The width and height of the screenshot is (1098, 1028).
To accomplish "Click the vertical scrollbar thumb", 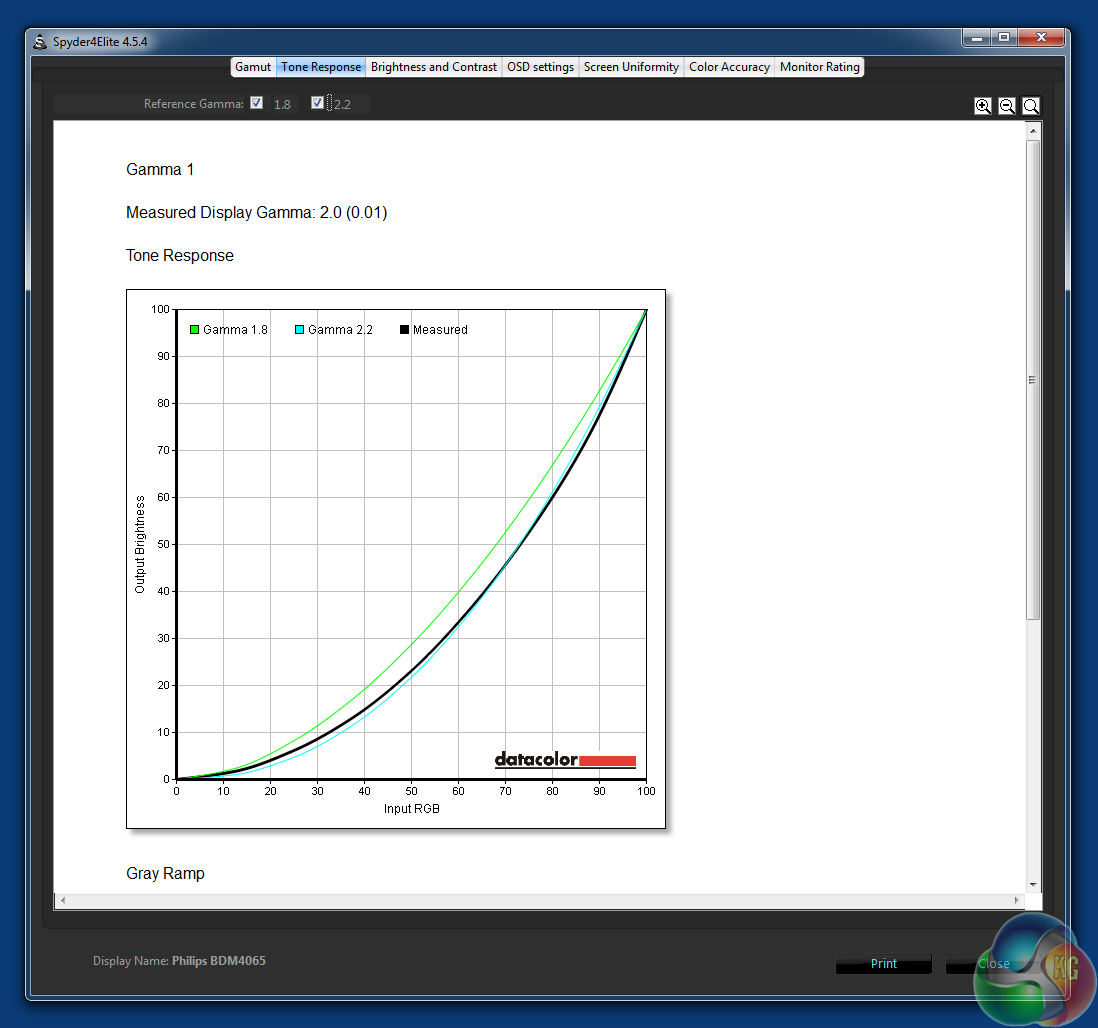I will [1033, 380].
